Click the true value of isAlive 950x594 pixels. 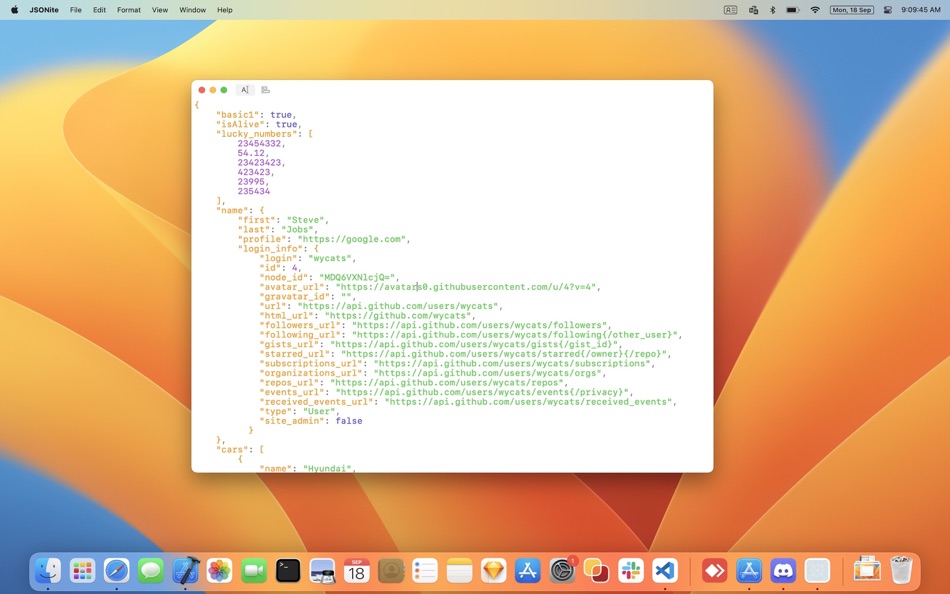tap(286, 124)
